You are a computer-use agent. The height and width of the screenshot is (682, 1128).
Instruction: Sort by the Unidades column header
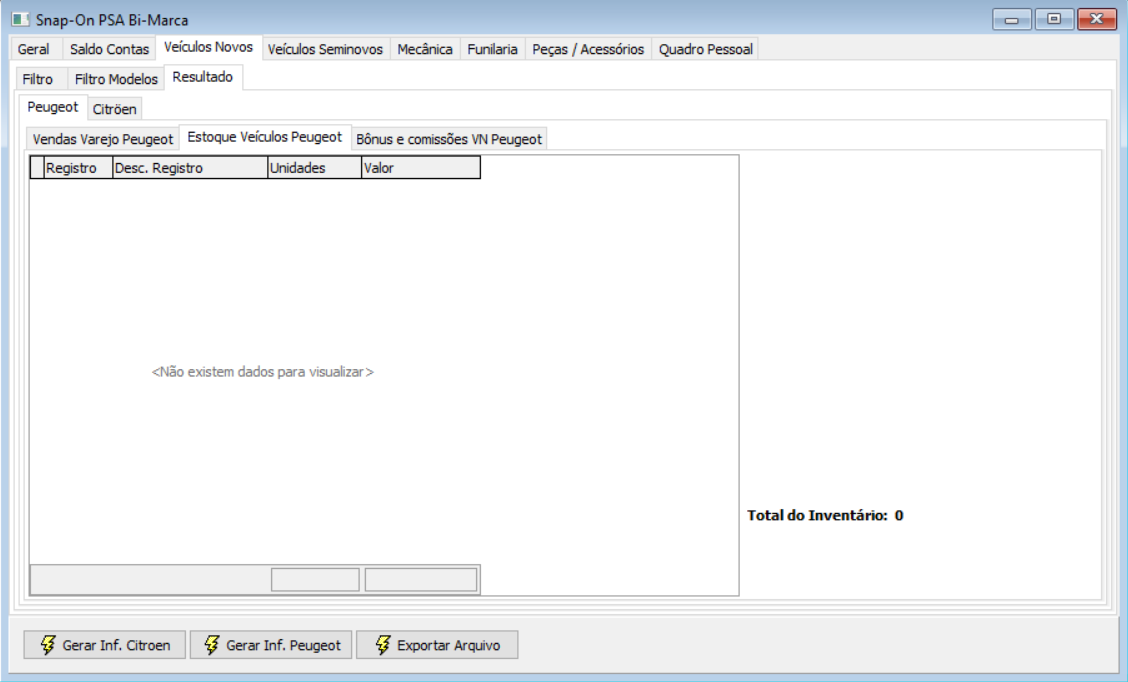314,168
